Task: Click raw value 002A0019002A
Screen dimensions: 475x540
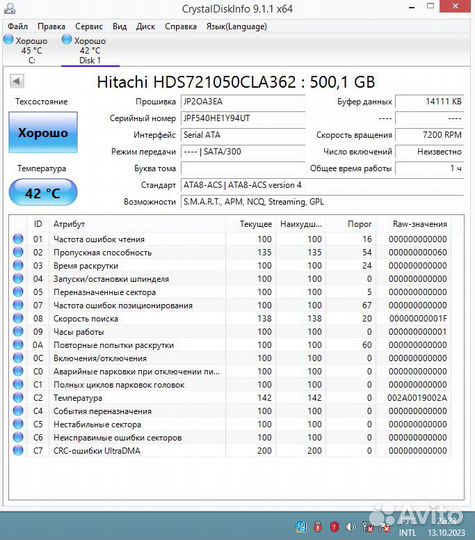Action: pyautogui.click(x=417, y=398)
